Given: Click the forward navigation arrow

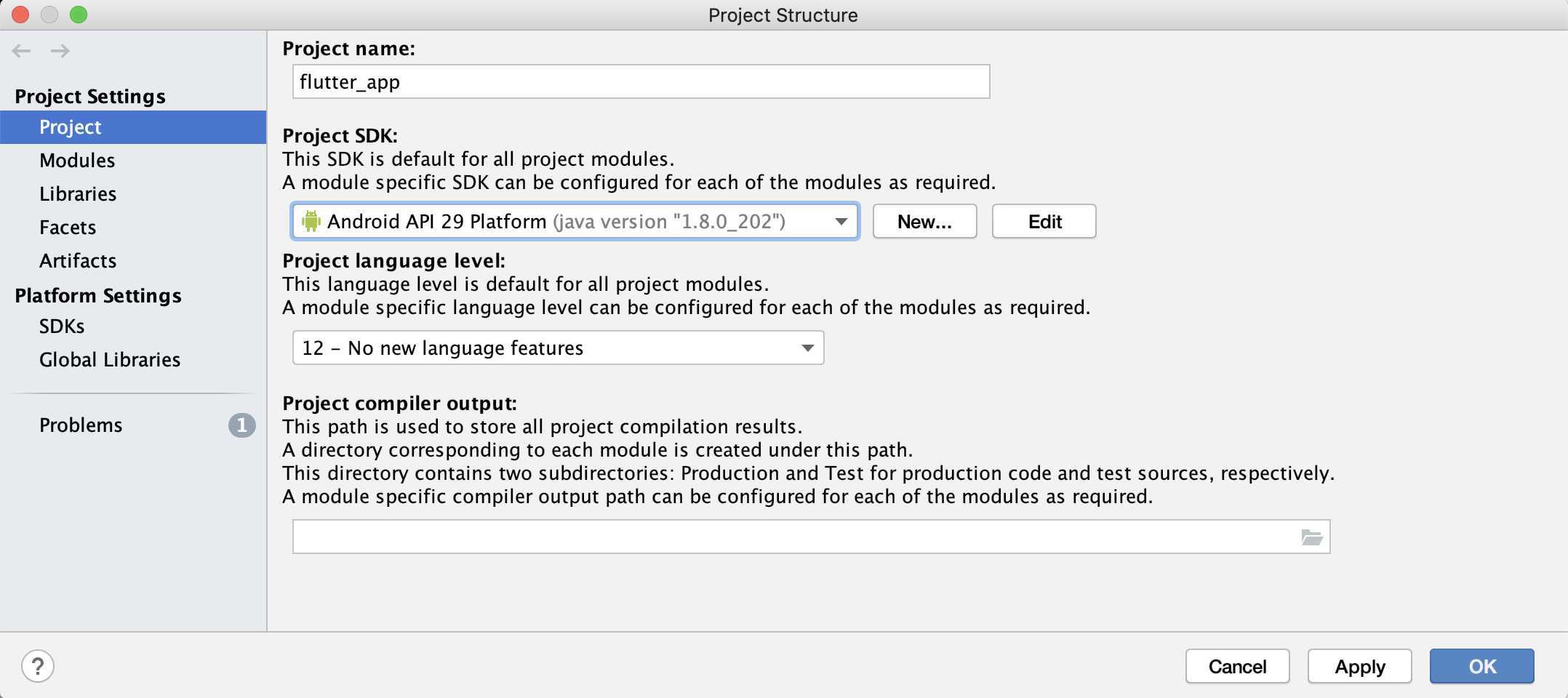Looking at the screenshot, I should (60, 50).
